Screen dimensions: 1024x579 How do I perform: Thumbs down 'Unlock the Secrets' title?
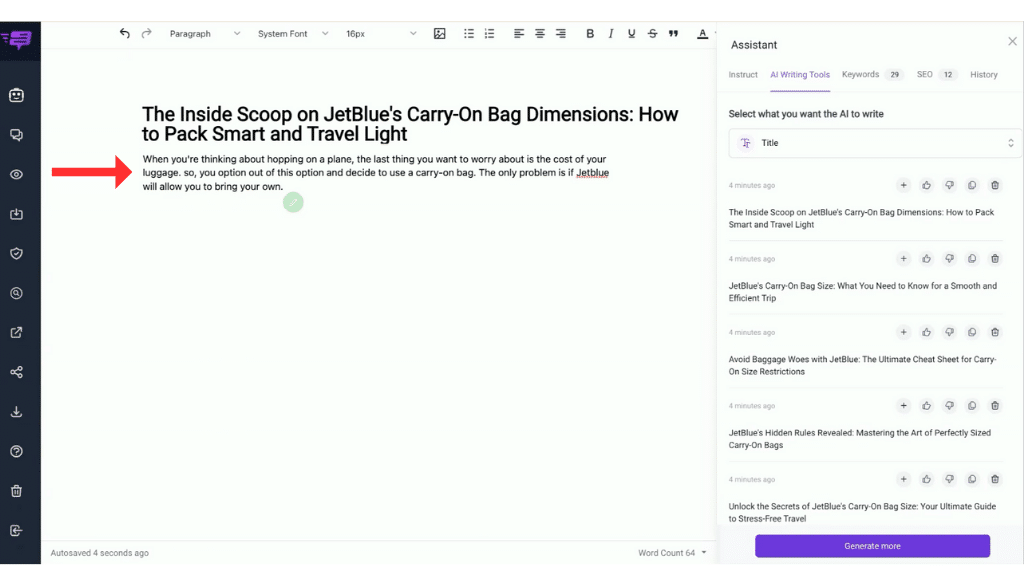tap(949, 479)
